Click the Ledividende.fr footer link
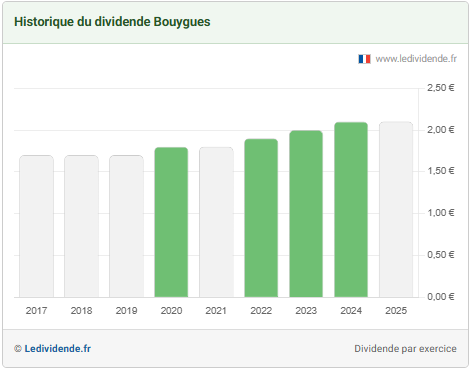This screenshot has width=470, height=370. (x=58, y=349)
